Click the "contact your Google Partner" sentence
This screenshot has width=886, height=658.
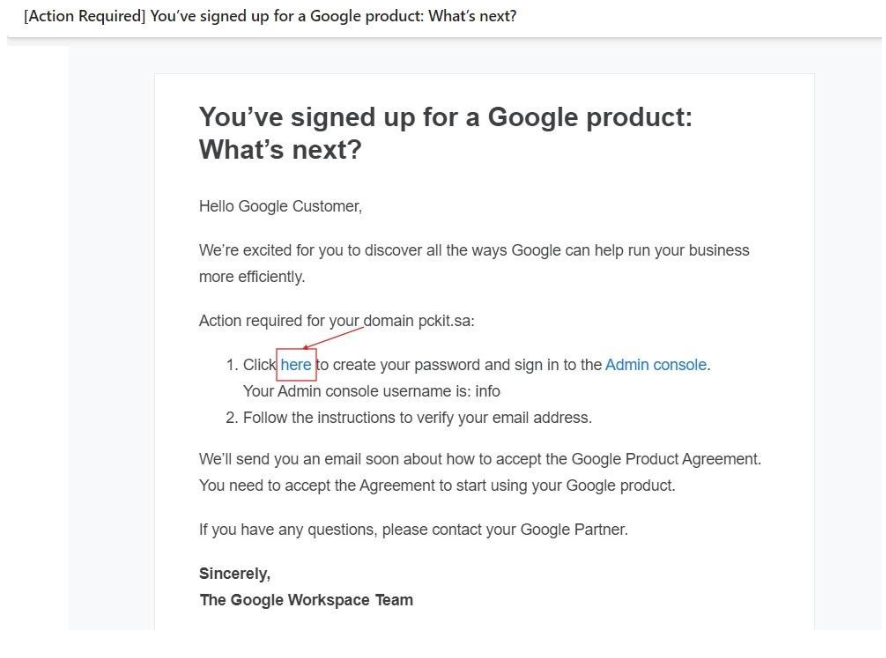coord(413,530)
